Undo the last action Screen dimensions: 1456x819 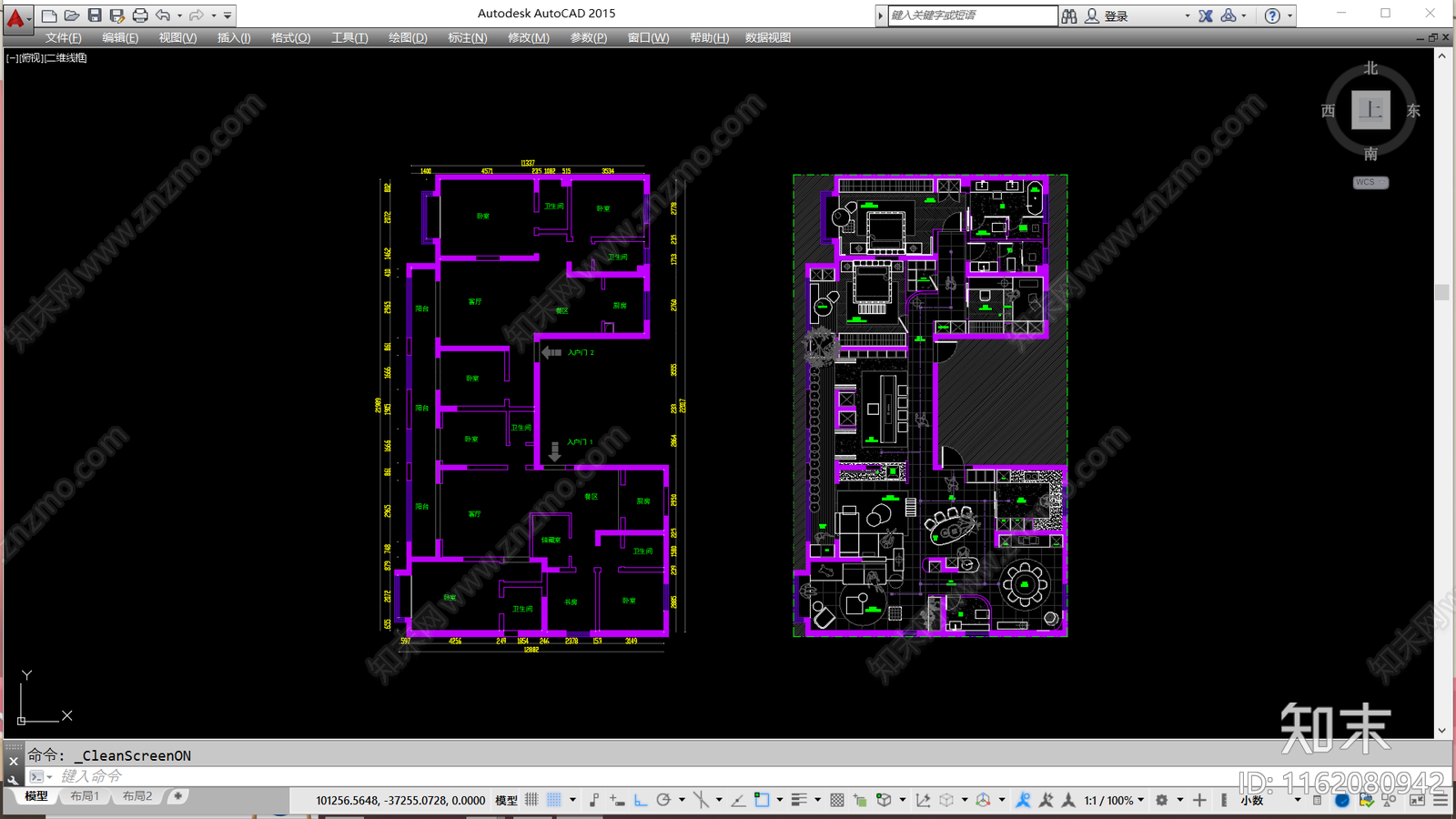point(163,15)
